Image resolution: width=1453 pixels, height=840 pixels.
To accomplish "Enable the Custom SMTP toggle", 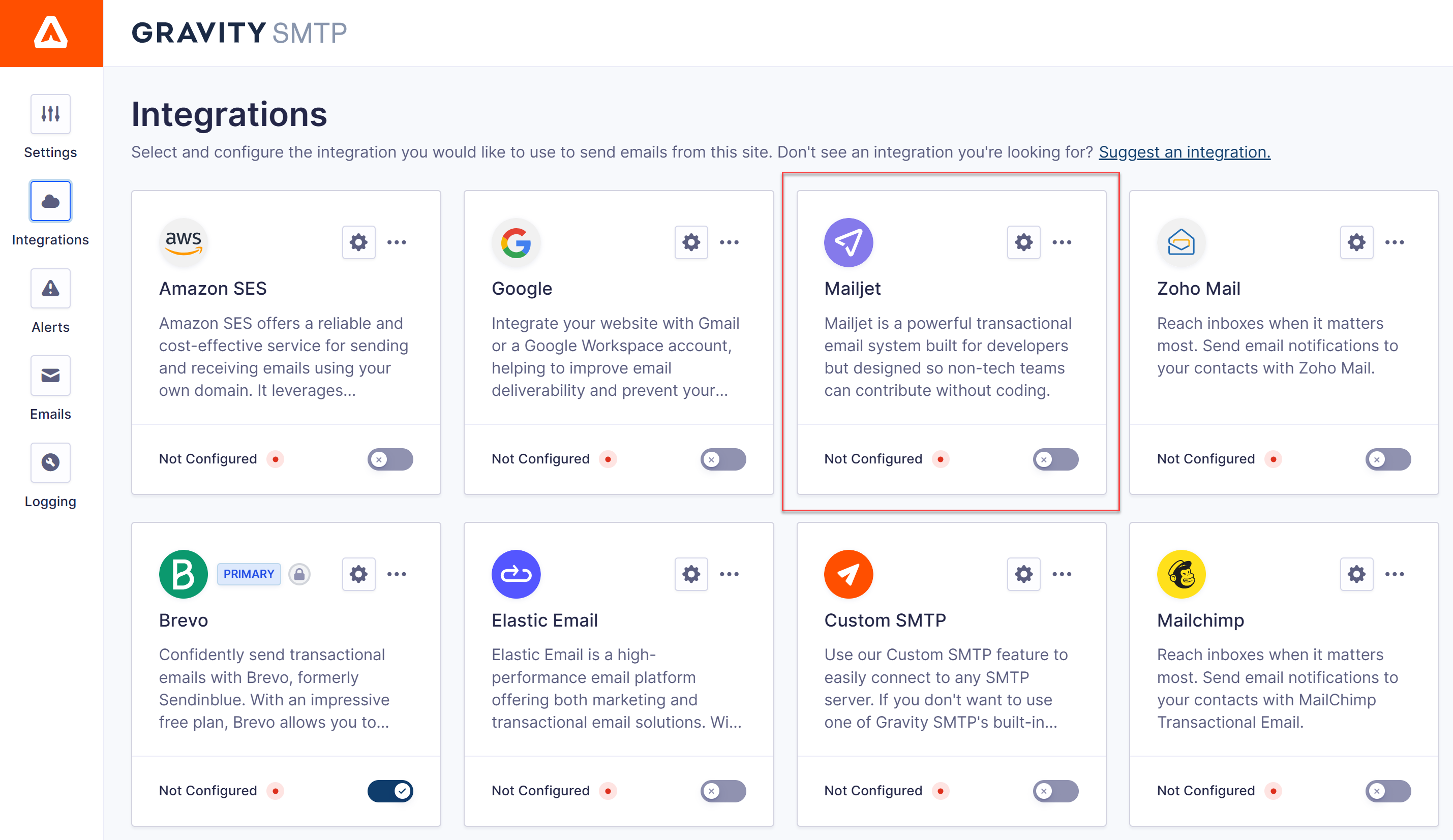I will [x=1056, y=791].
